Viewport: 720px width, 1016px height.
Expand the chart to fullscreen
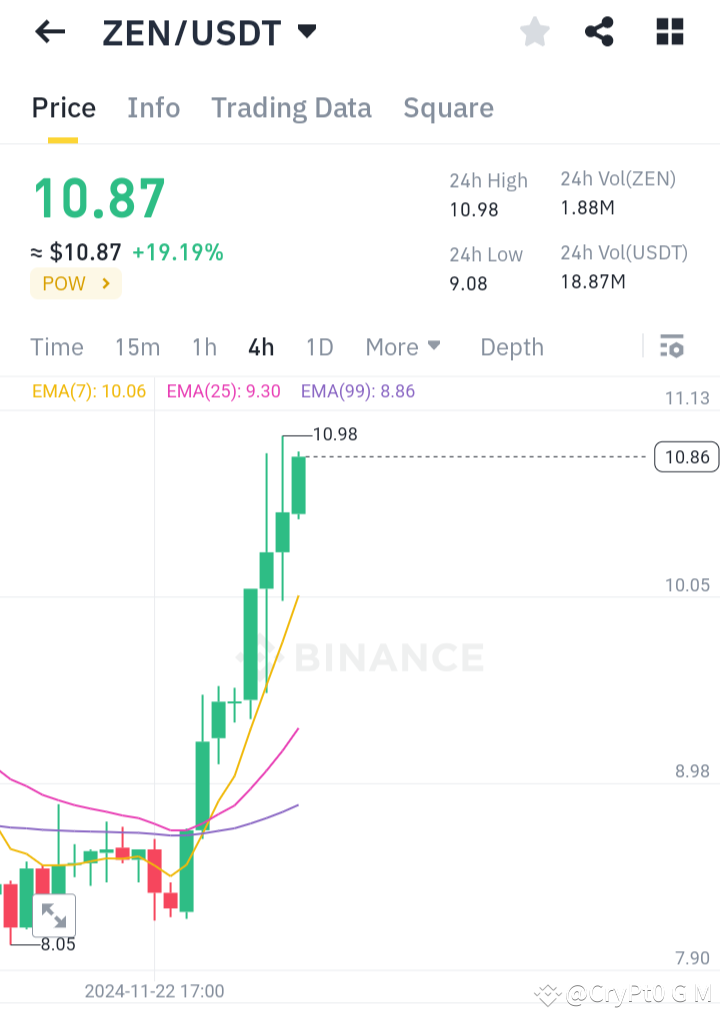55,915
